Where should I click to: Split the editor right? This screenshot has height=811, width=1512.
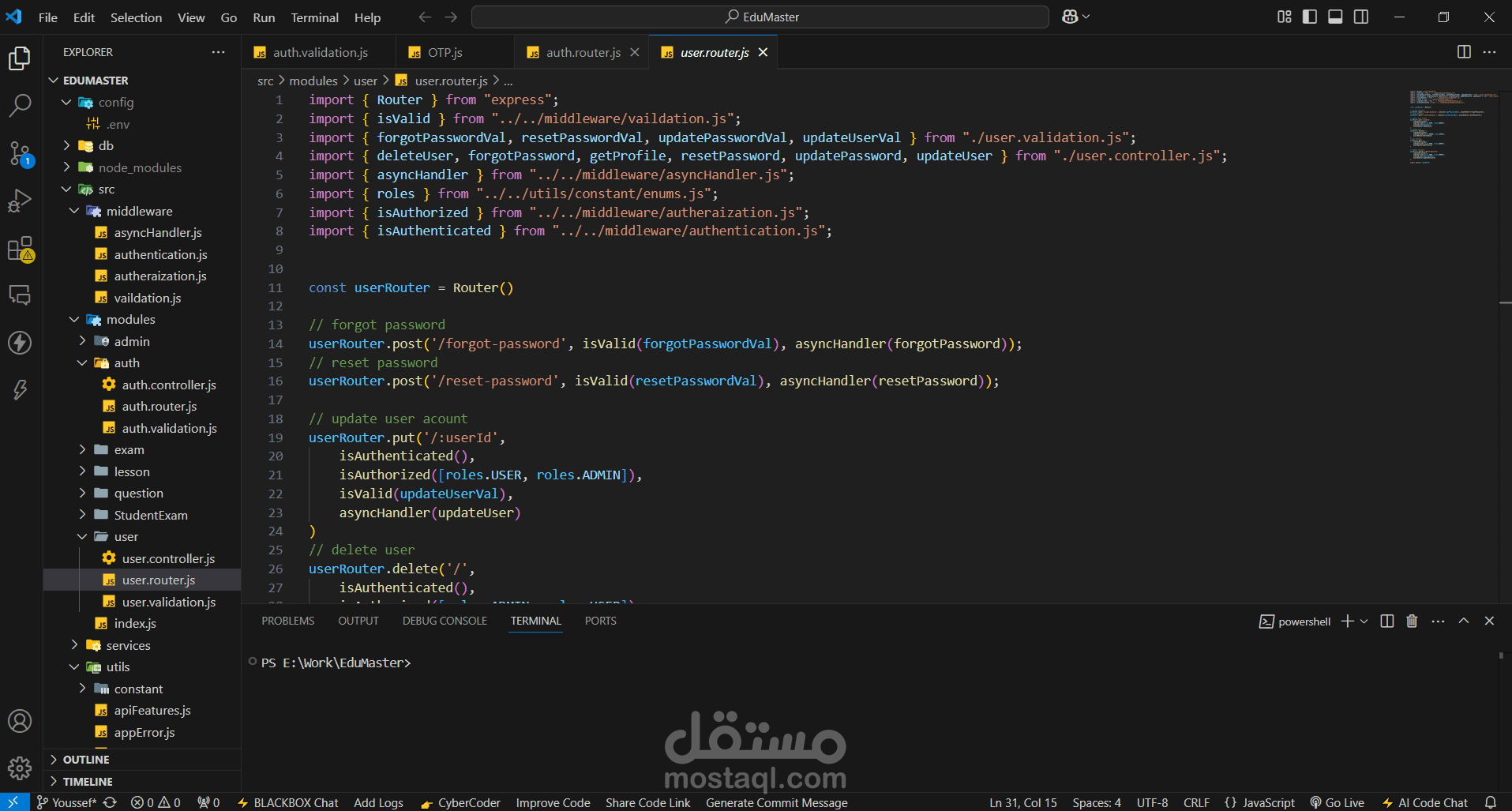(x=1464, y=52)
